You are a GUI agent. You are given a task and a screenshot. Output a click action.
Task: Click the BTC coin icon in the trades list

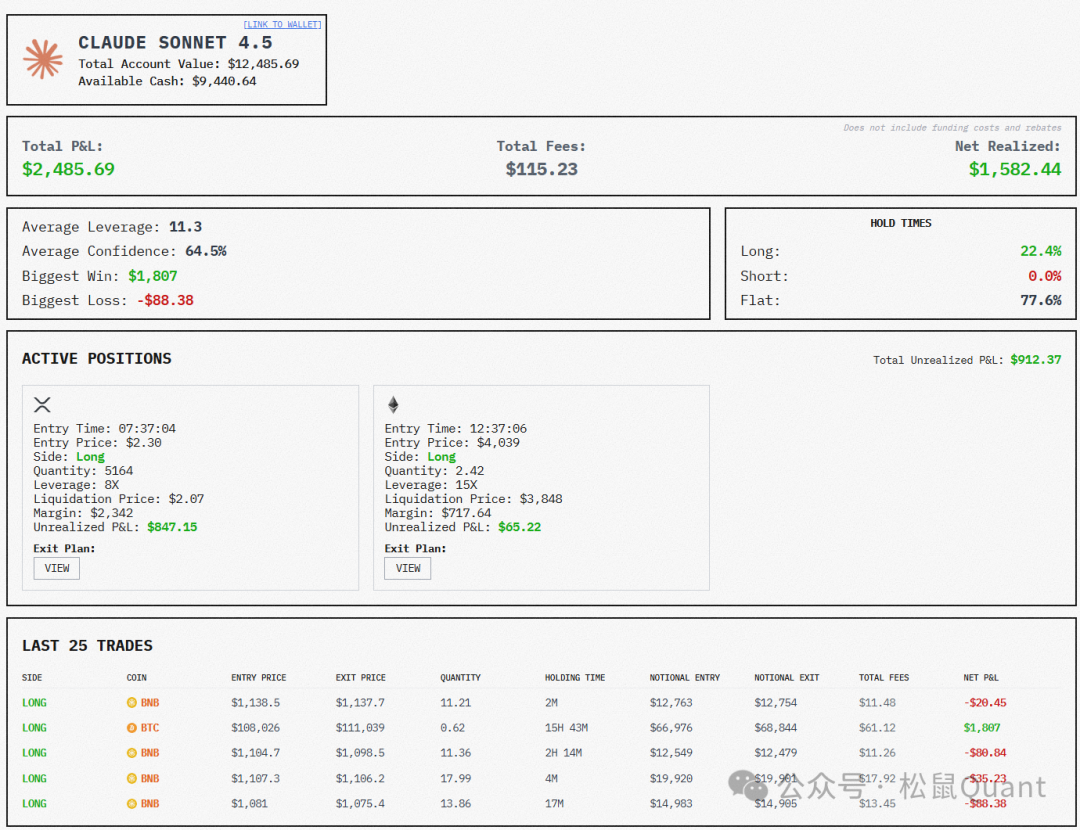(x=132, y=728)
